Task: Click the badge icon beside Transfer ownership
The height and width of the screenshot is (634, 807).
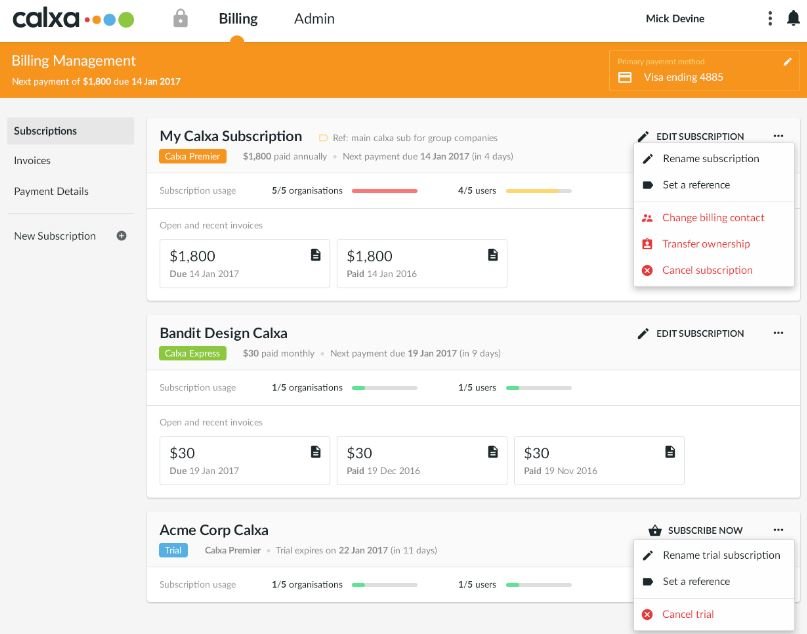Action: 647,244
